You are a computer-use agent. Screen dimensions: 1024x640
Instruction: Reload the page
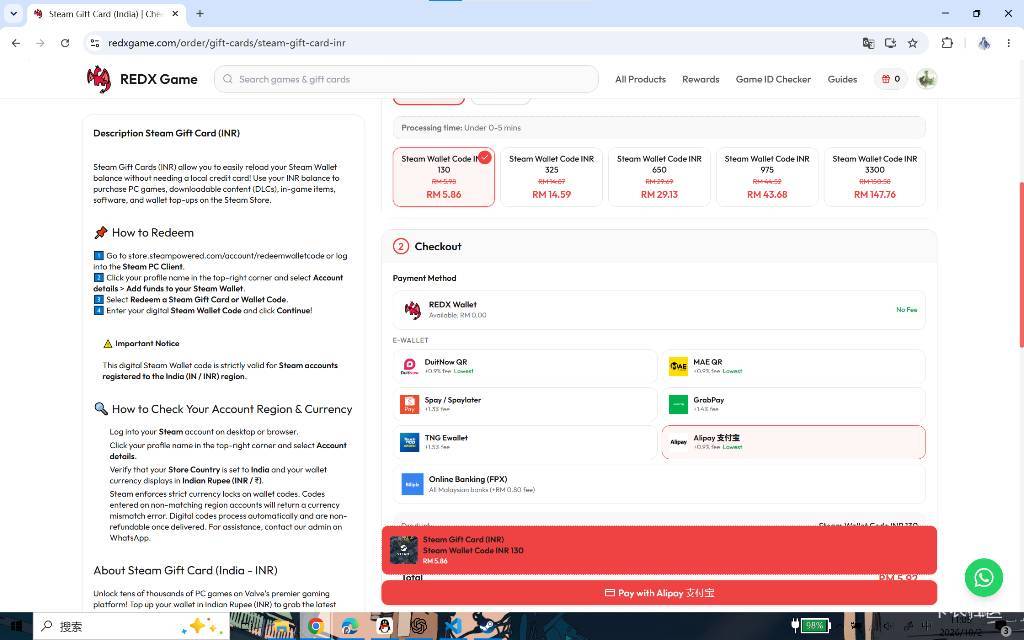pyautogui.click(x=65, y=43)
